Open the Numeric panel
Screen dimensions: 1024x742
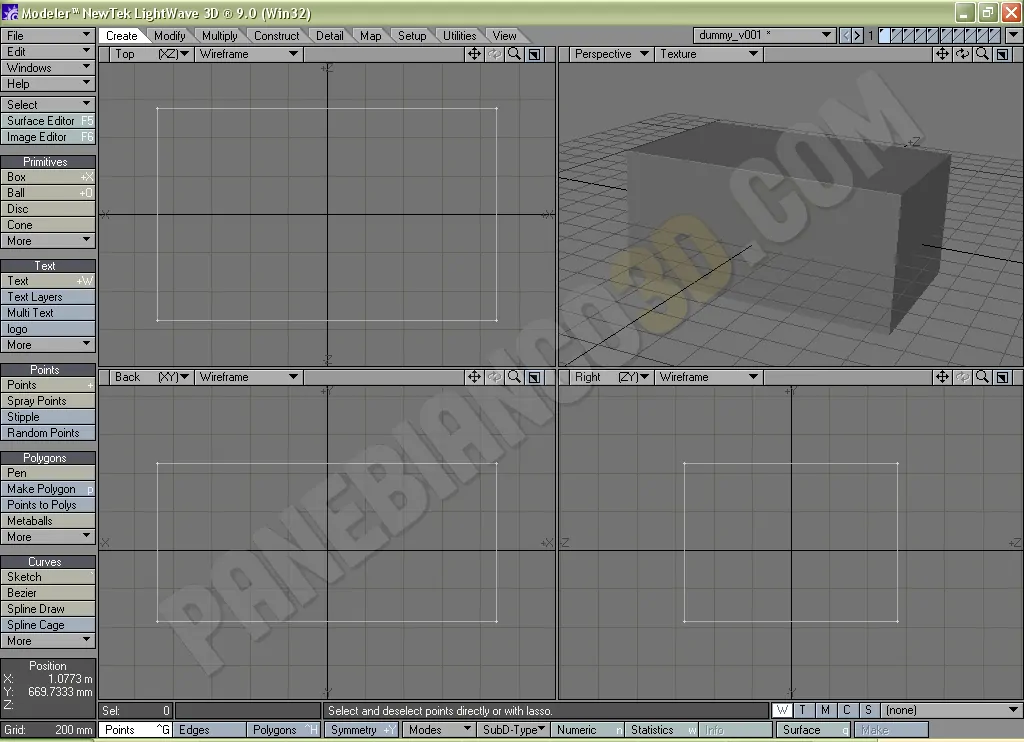click(x=587, y=730)
